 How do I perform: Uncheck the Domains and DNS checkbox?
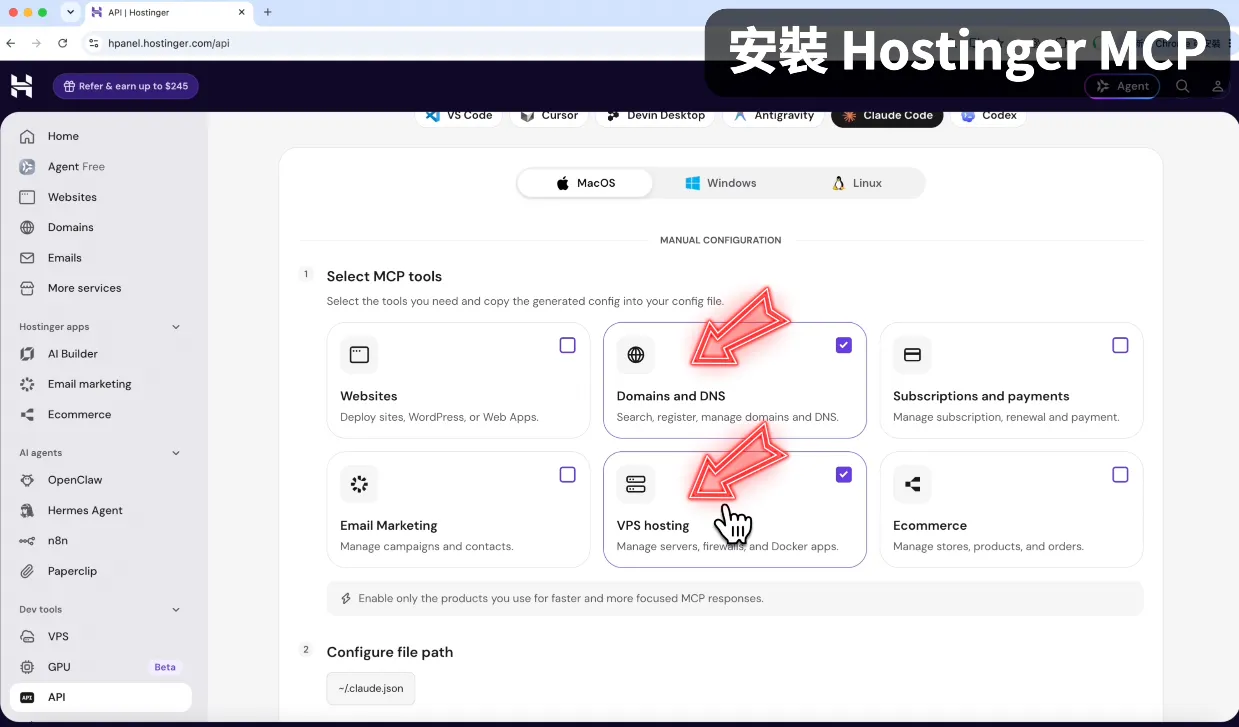pos(844,345)
